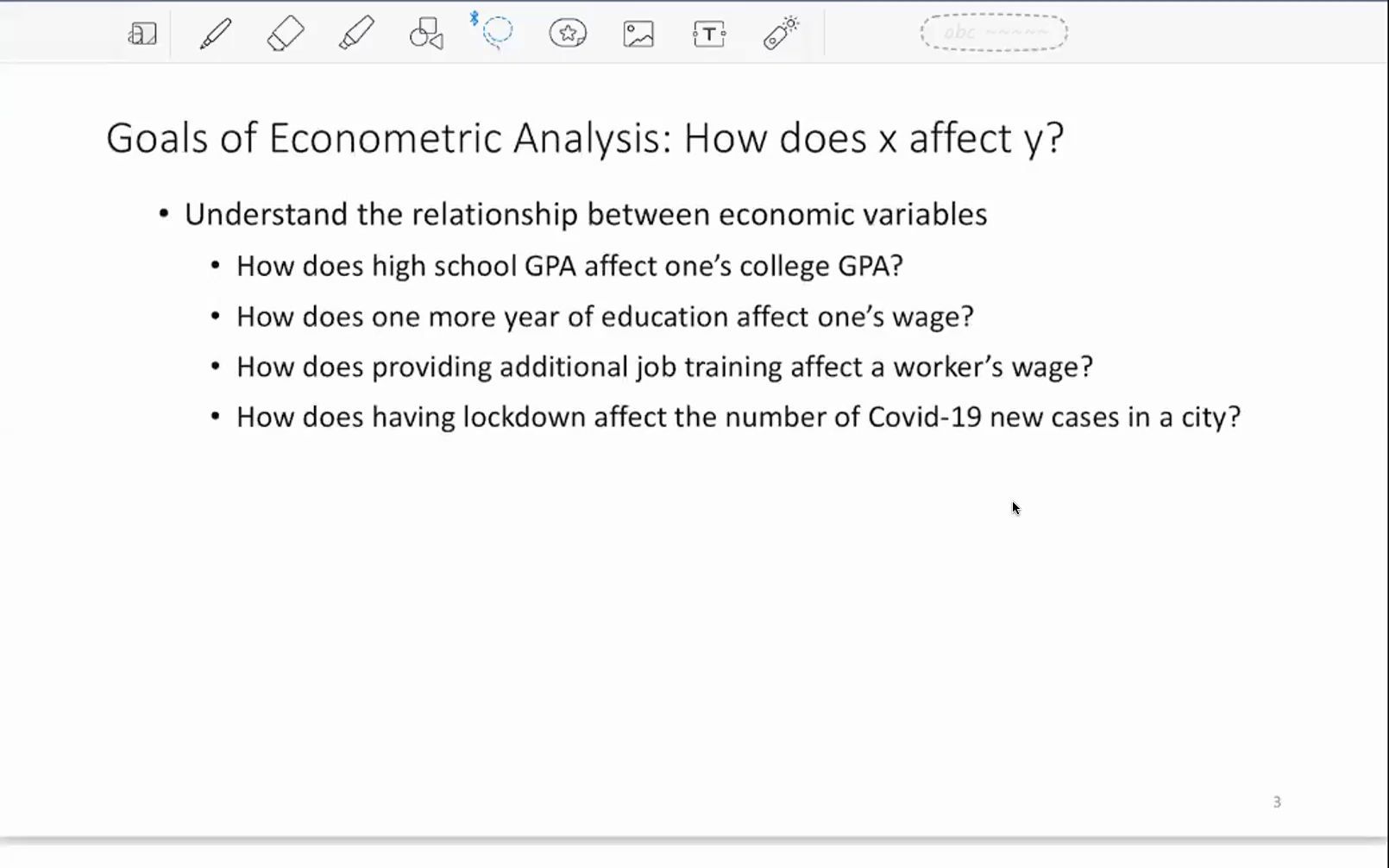The image size is (1389, 868).
Task: Open the Sticker tool
Action: [568, 34]
